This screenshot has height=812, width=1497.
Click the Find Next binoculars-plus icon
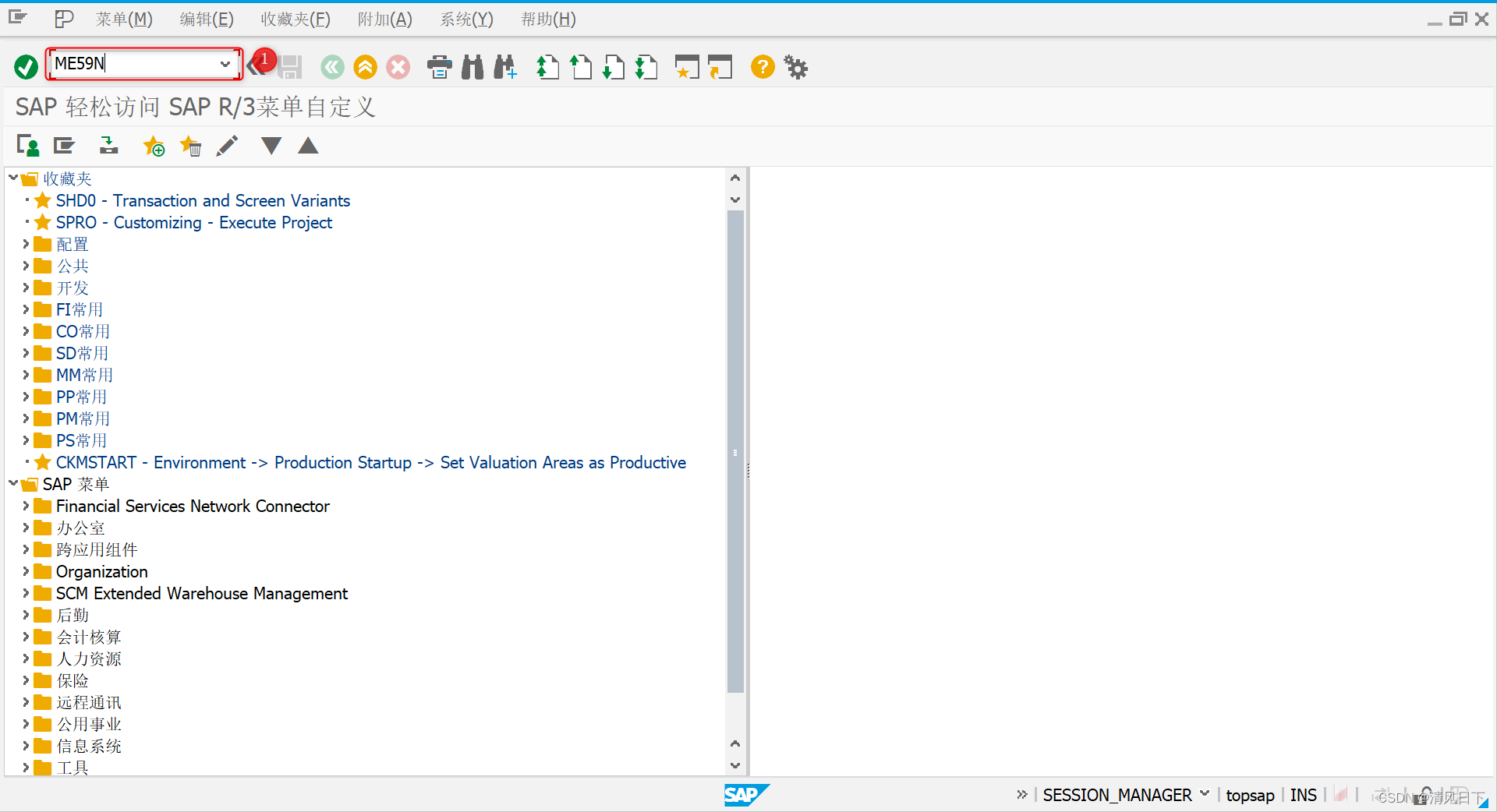[505, 67]
